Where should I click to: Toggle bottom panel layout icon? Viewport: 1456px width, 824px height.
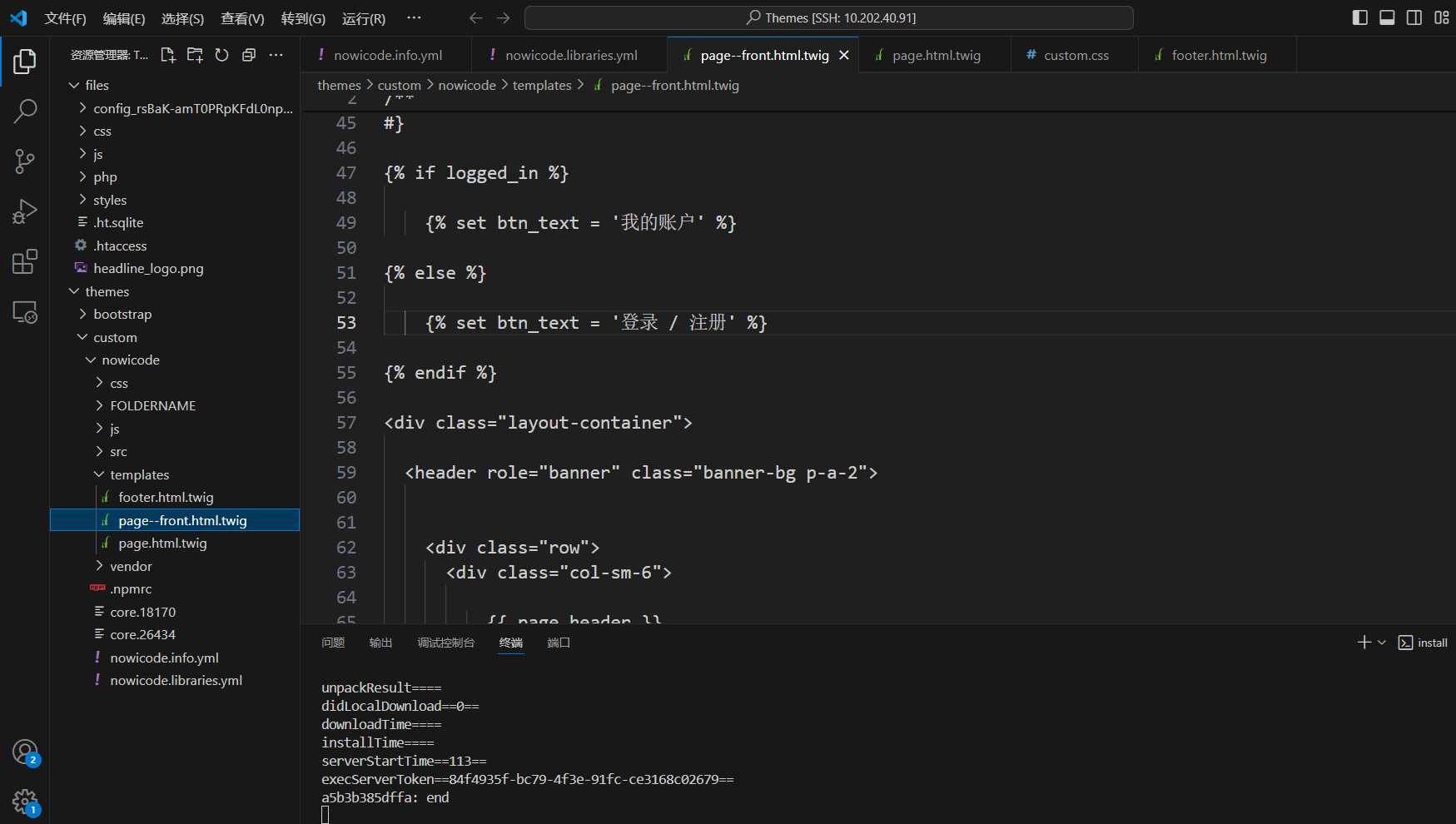pos(1387,17)
